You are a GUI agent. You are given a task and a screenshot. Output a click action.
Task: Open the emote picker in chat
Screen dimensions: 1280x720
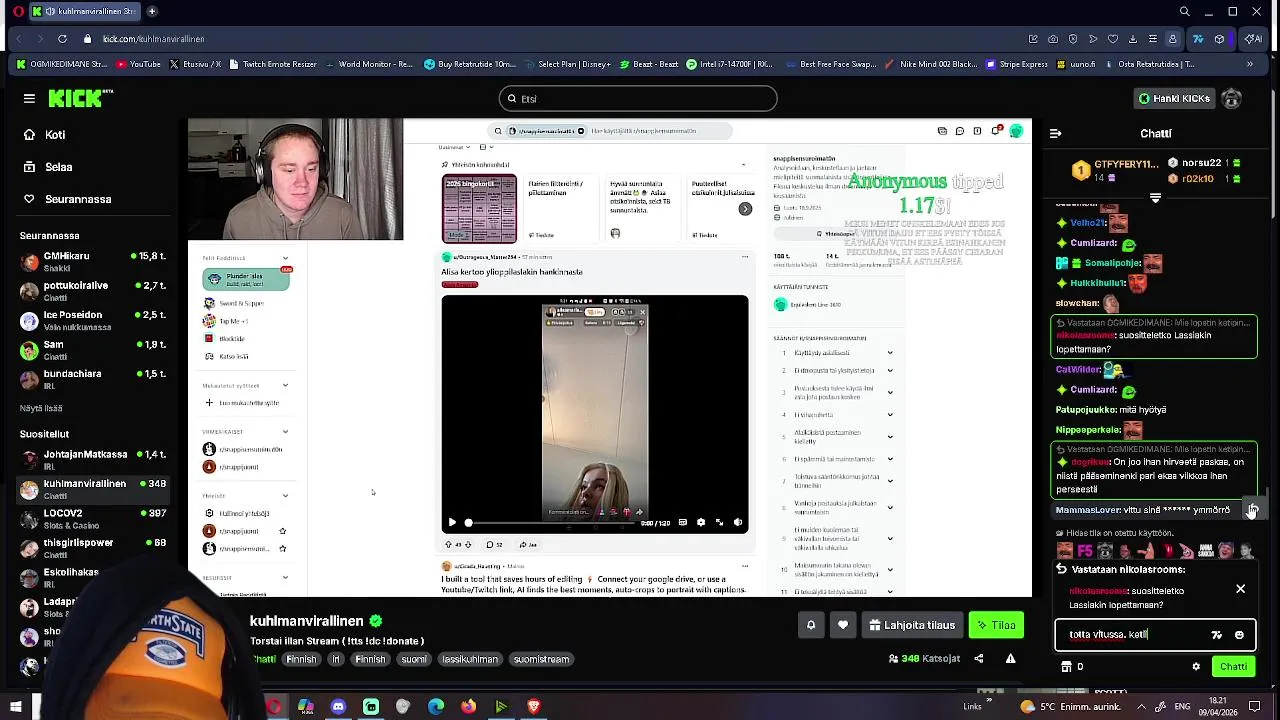click(x=1239, y=635)
